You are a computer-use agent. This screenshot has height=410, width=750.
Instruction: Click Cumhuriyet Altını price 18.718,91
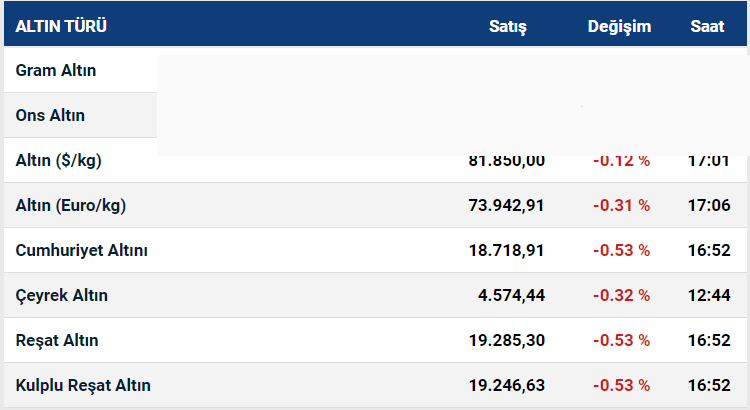tap(506, 250)
